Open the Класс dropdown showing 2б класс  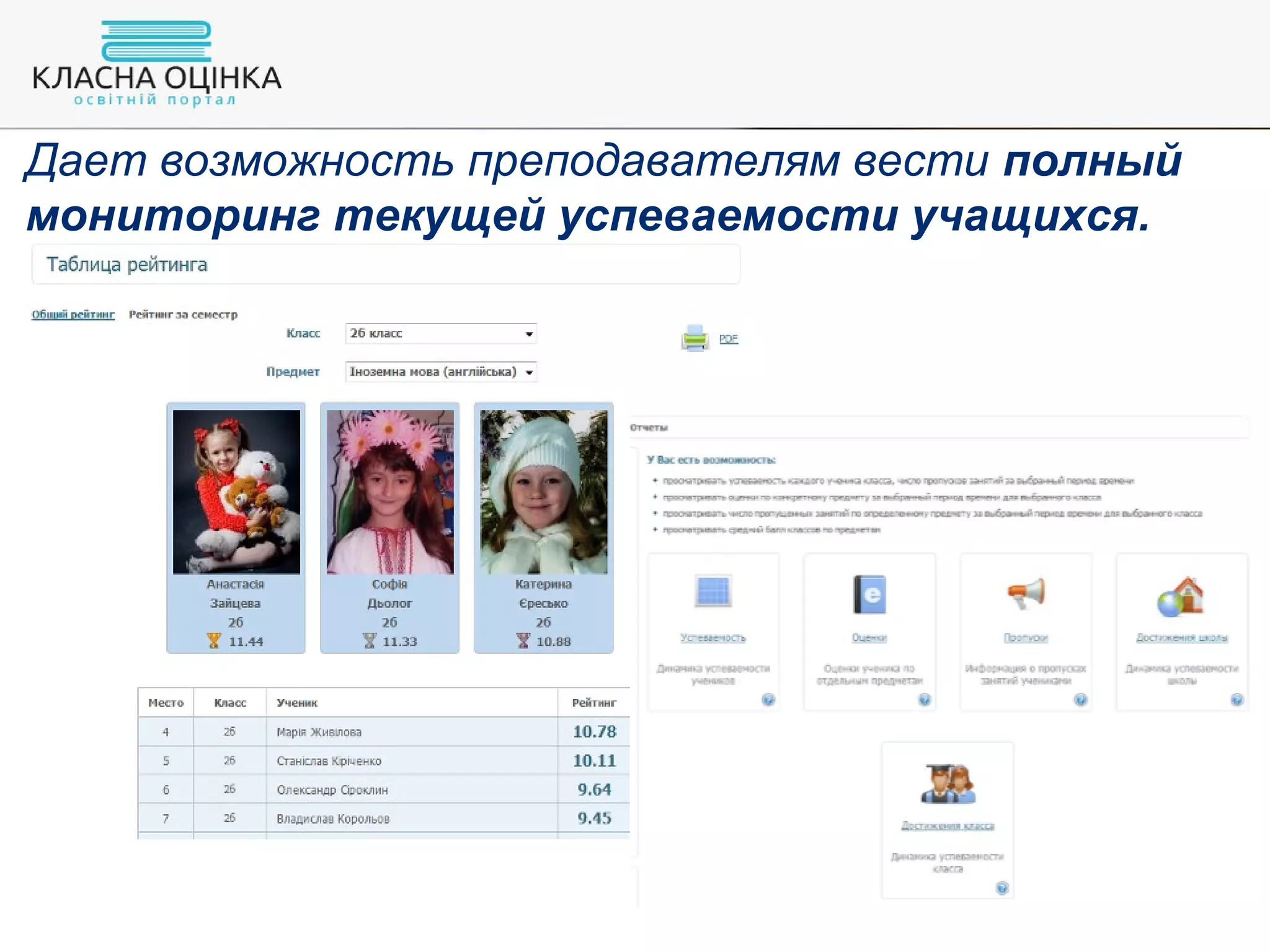[441, 333]
